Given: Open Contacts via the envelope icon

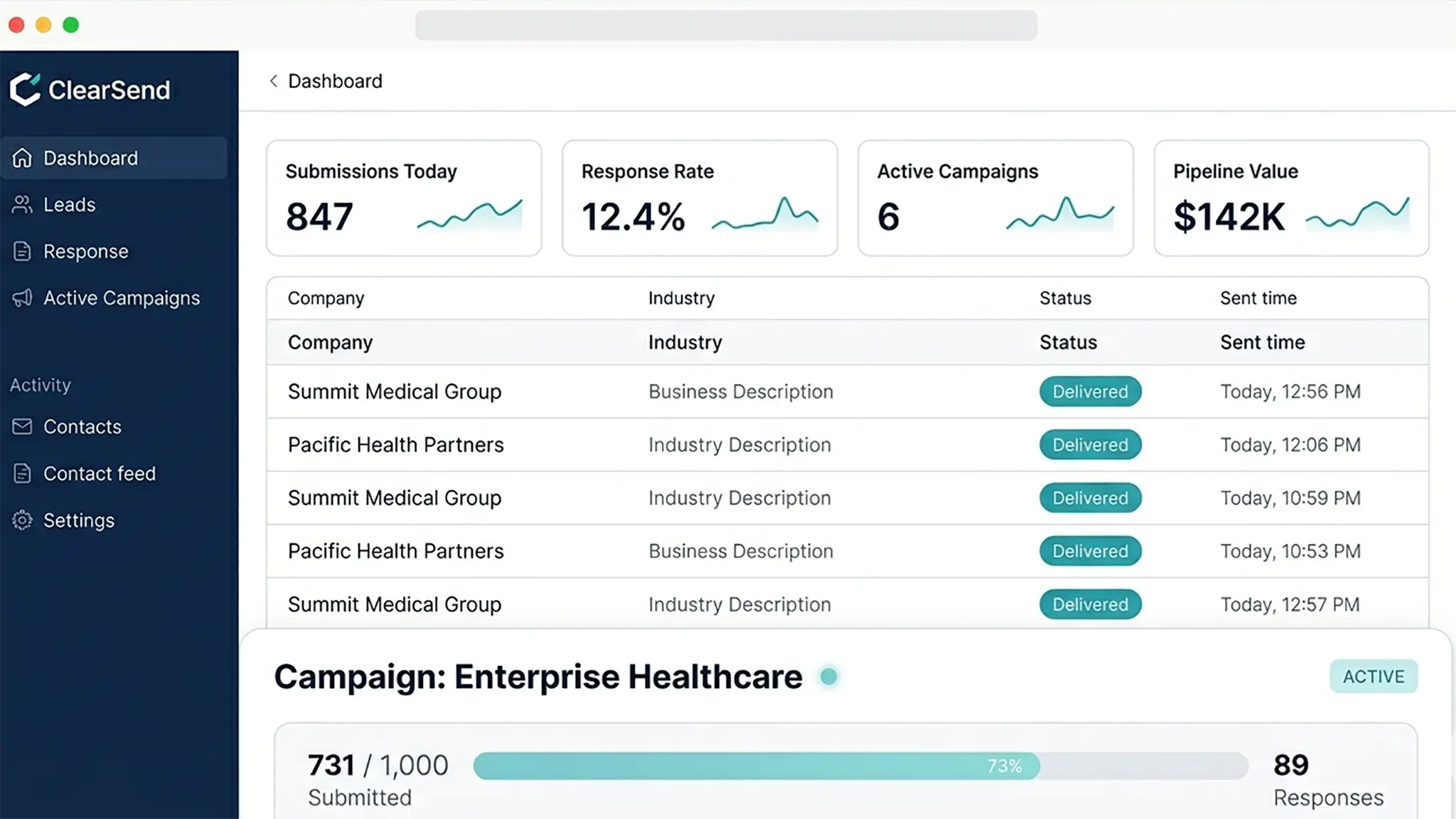Looking at the screenshot, I should 22,427.
